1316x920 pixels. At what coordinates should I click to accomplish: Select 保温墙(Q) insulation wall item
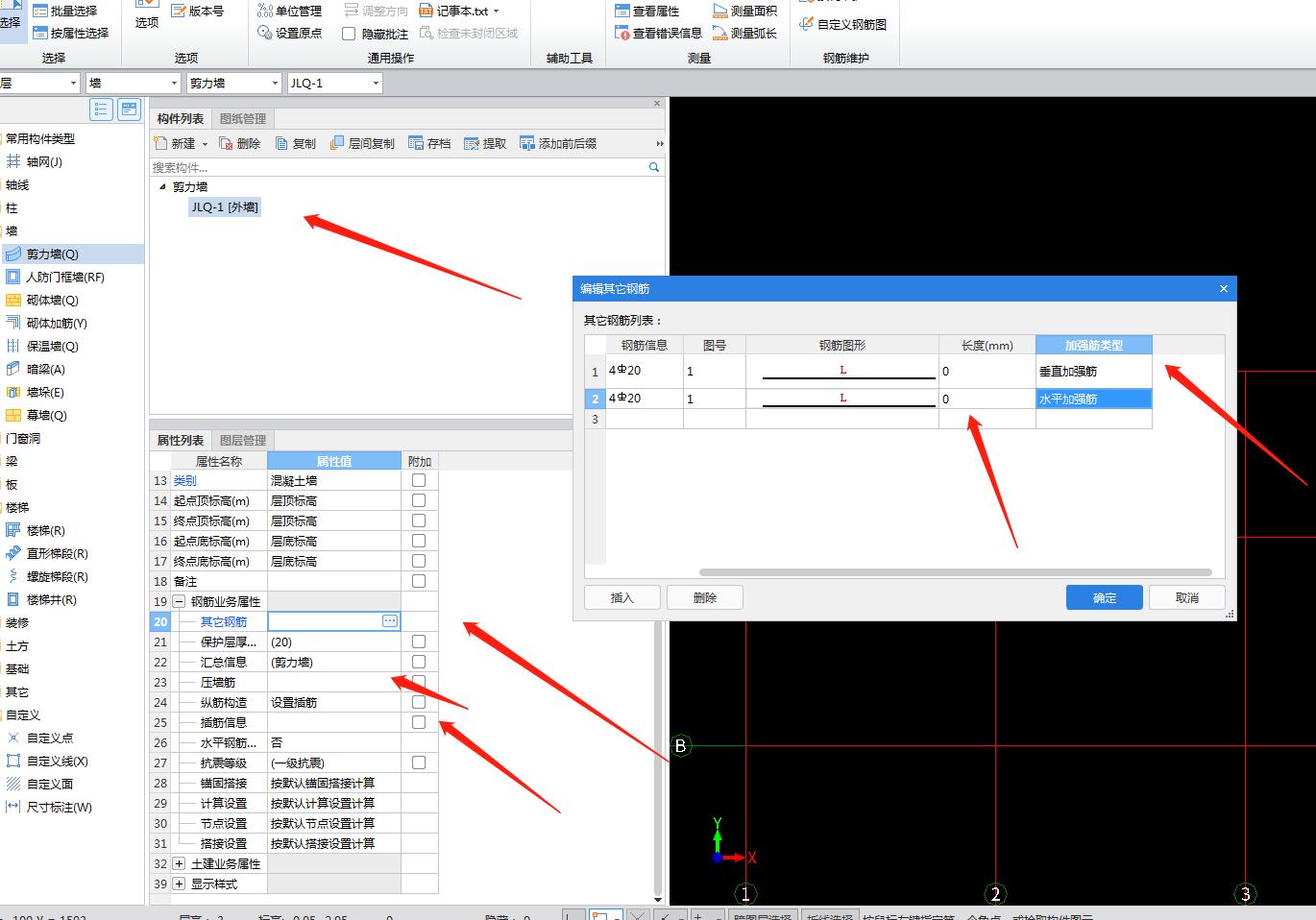(x=42, y=346)
